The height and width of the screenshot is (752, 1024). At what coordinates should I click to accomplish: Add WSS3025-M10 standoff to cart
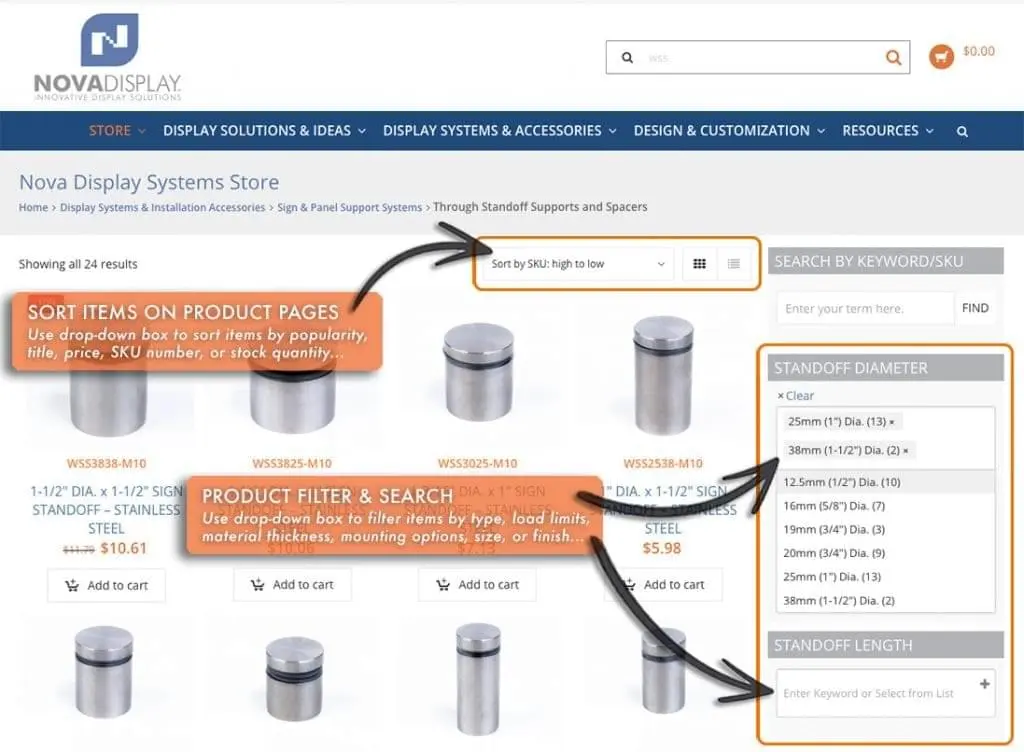click(x=477, y=585)
